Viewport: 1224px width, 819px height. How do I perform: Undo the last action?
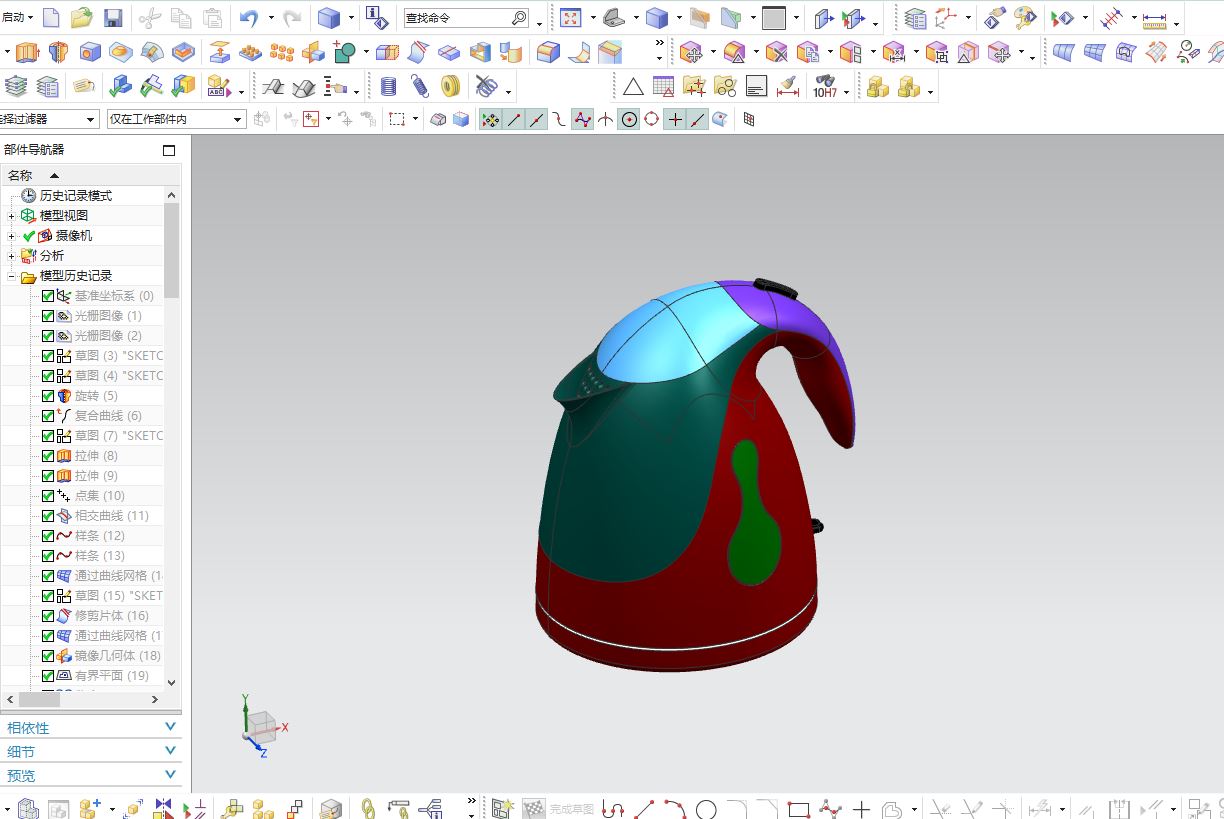tap(249, 18)
